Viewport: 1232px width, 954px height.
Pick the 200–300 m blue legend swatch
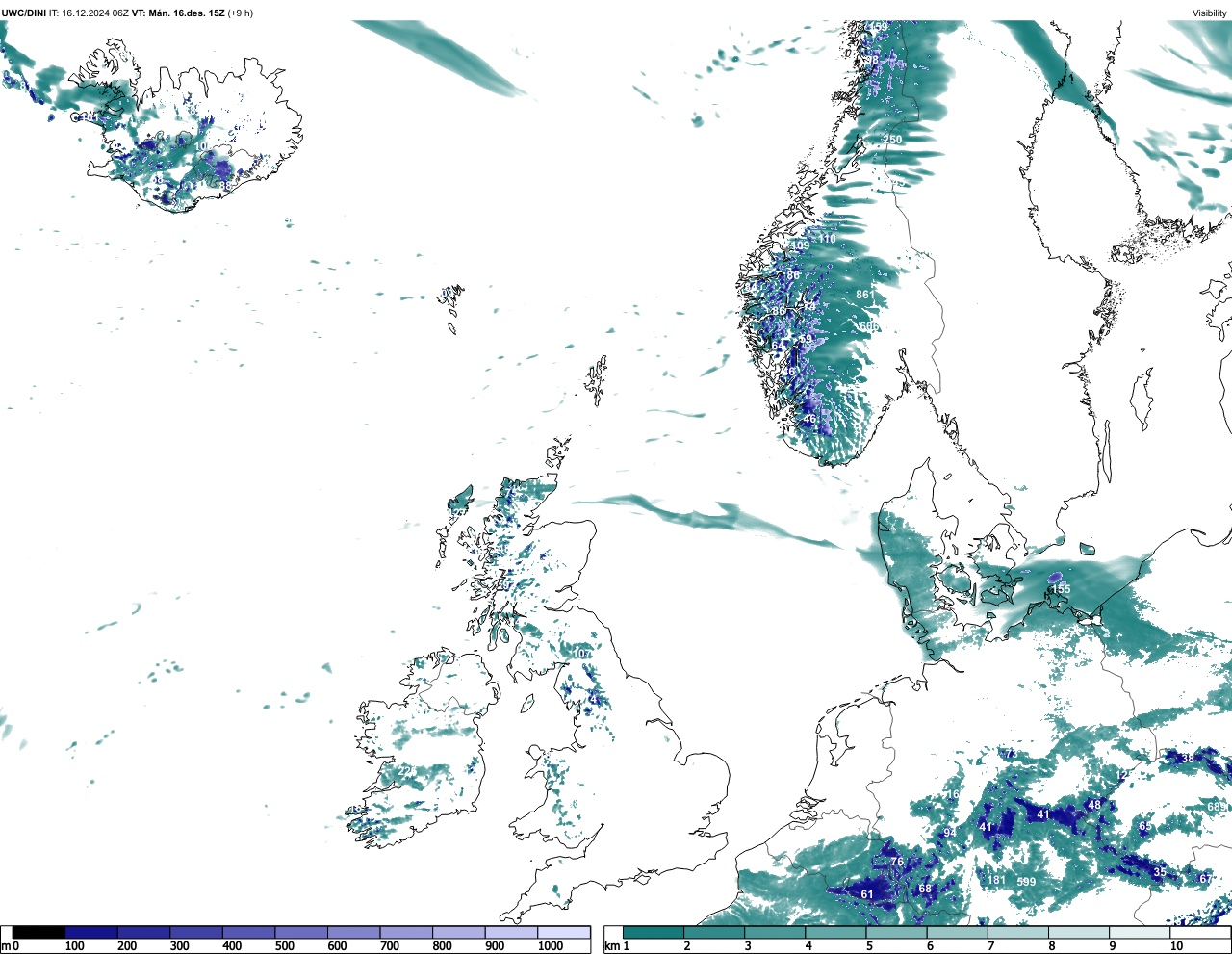click(143, 932)
